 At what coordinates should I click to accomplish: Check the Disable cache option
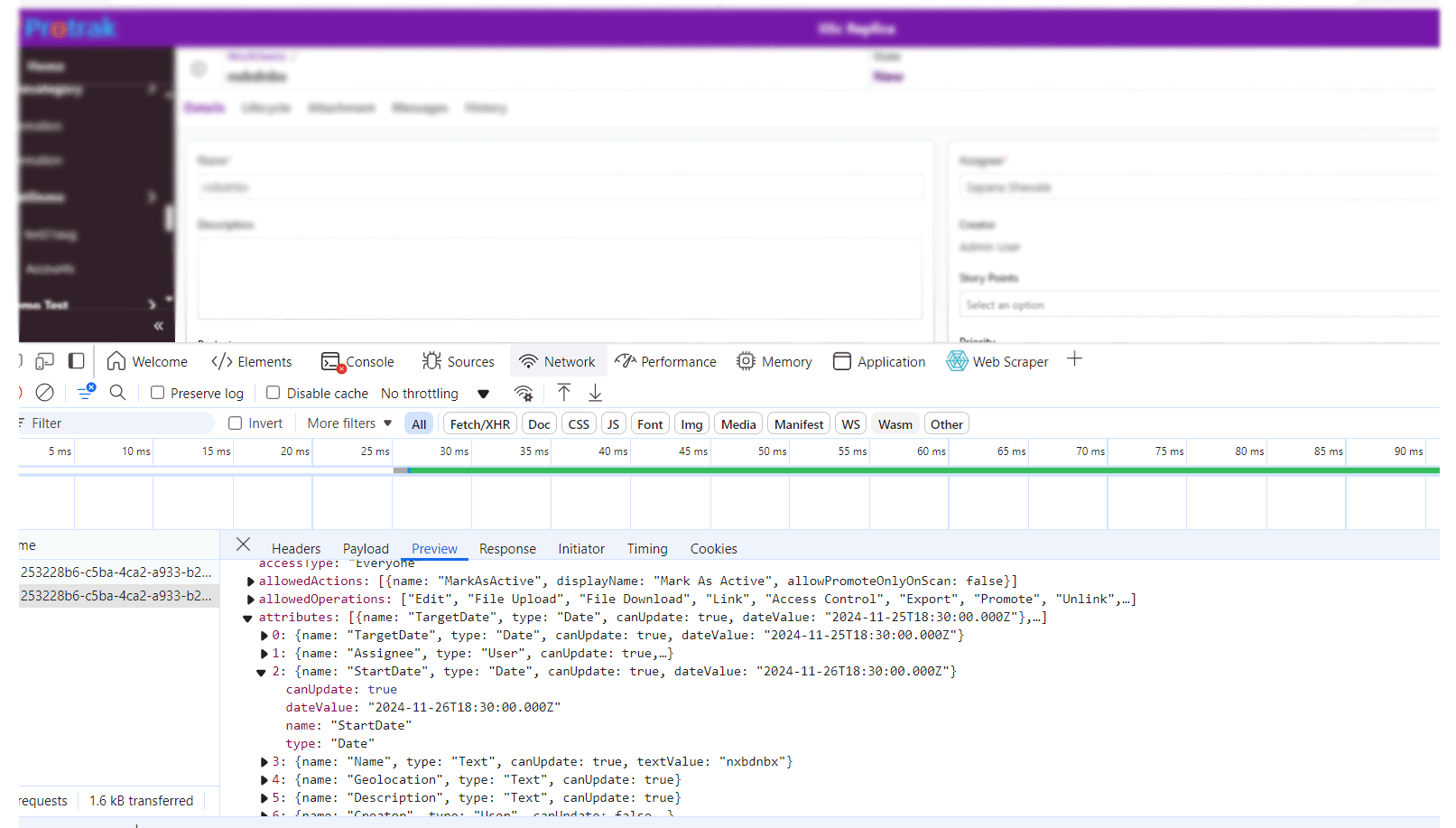tap(274, 393)
